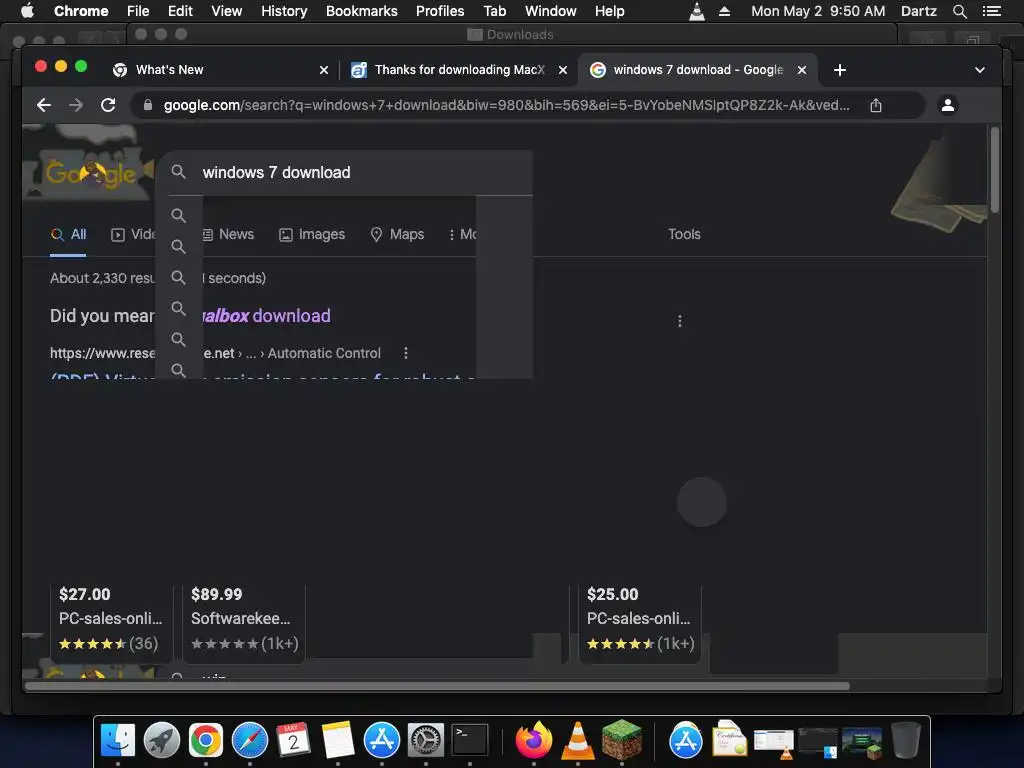Open Control Center list icon in menu bar
The width and height of the screenshot is (1024, 768).
click(x=991, y=11)
